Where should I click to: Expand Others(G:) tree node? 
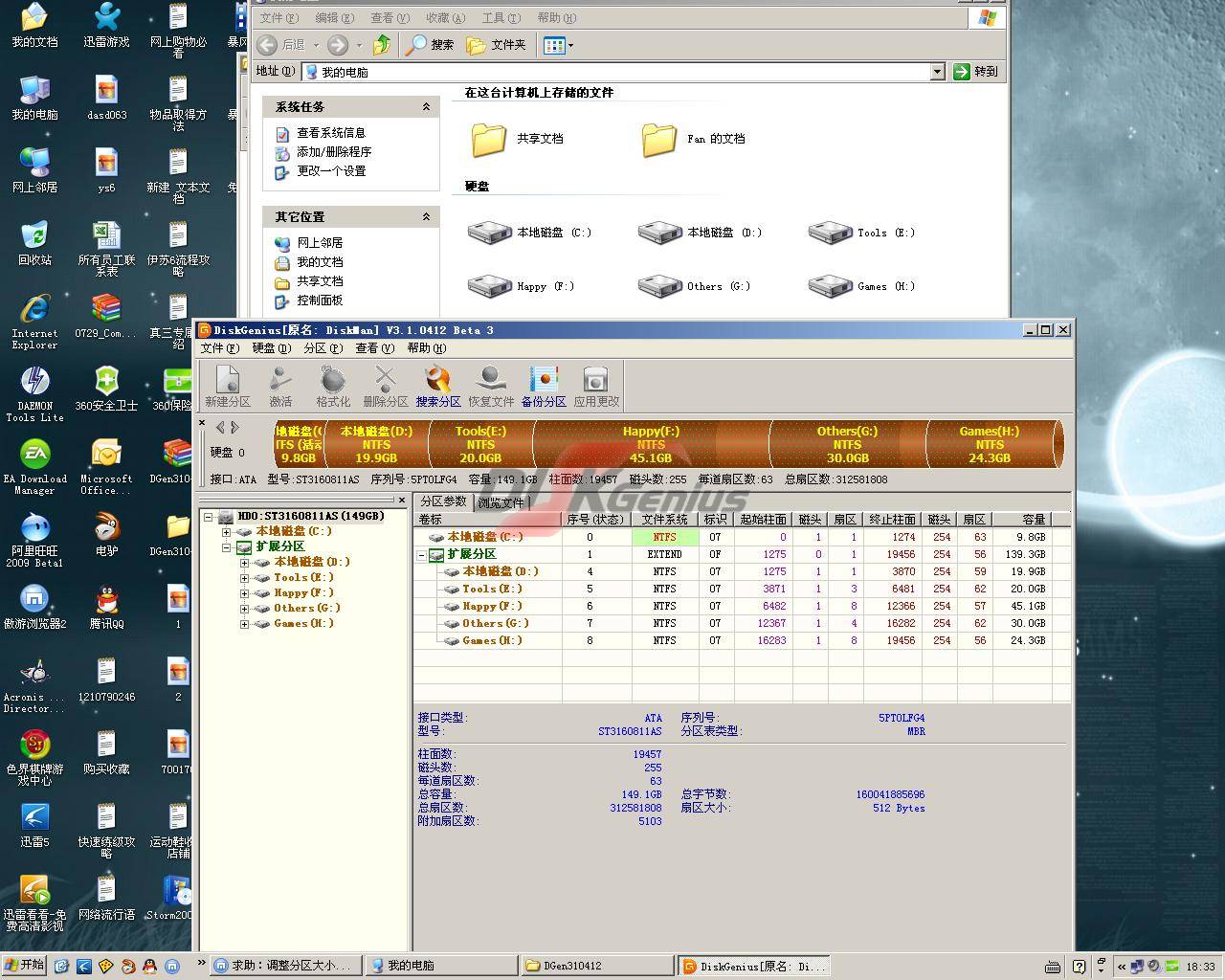coord(244,608)
